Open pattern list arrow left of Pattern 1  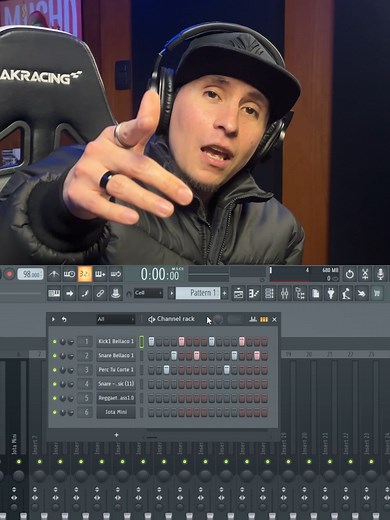[x=172, y=293]
